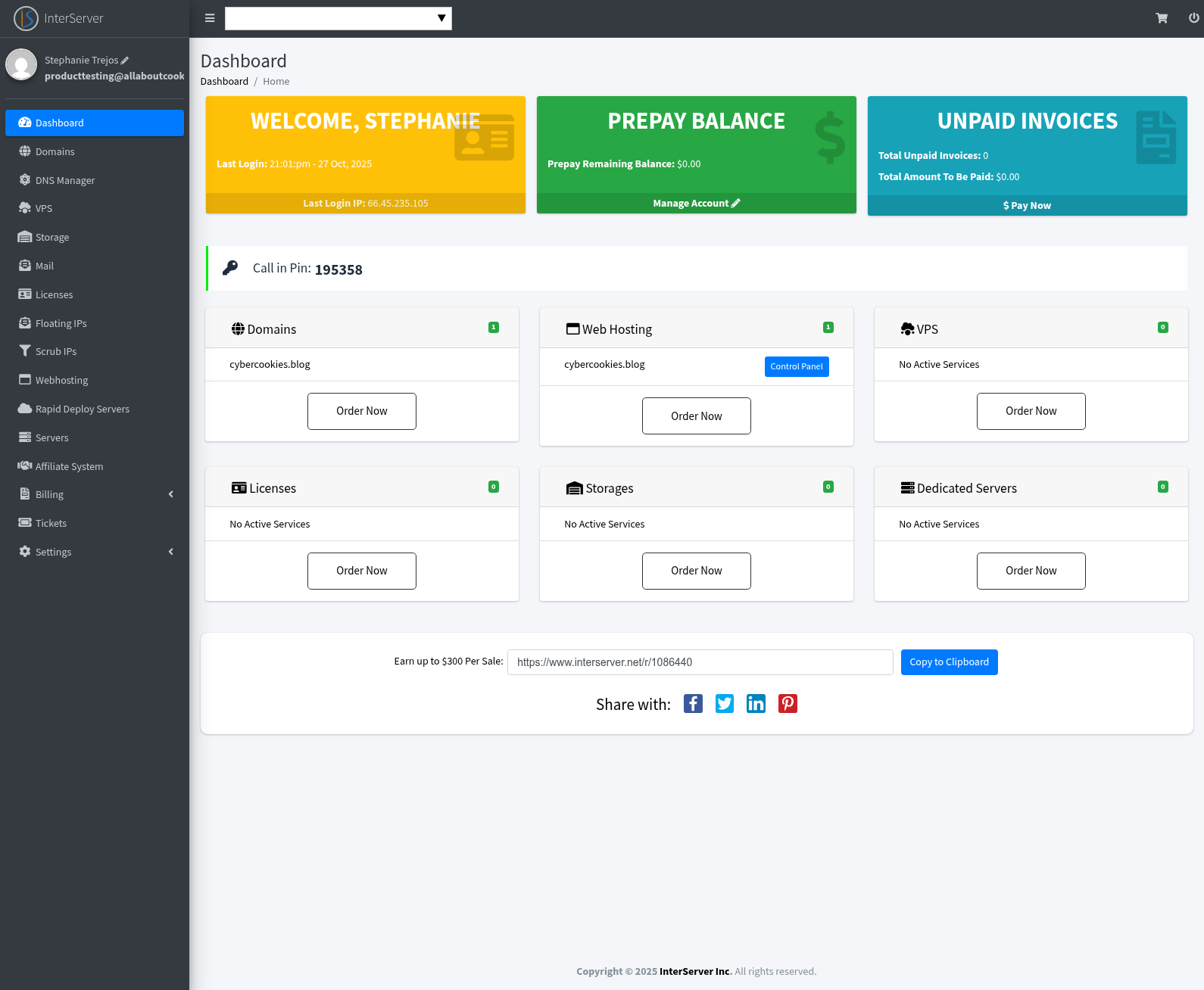Share referral link on Facebook
This screenshot has height=990, width=1204.
tap(693, 704)
